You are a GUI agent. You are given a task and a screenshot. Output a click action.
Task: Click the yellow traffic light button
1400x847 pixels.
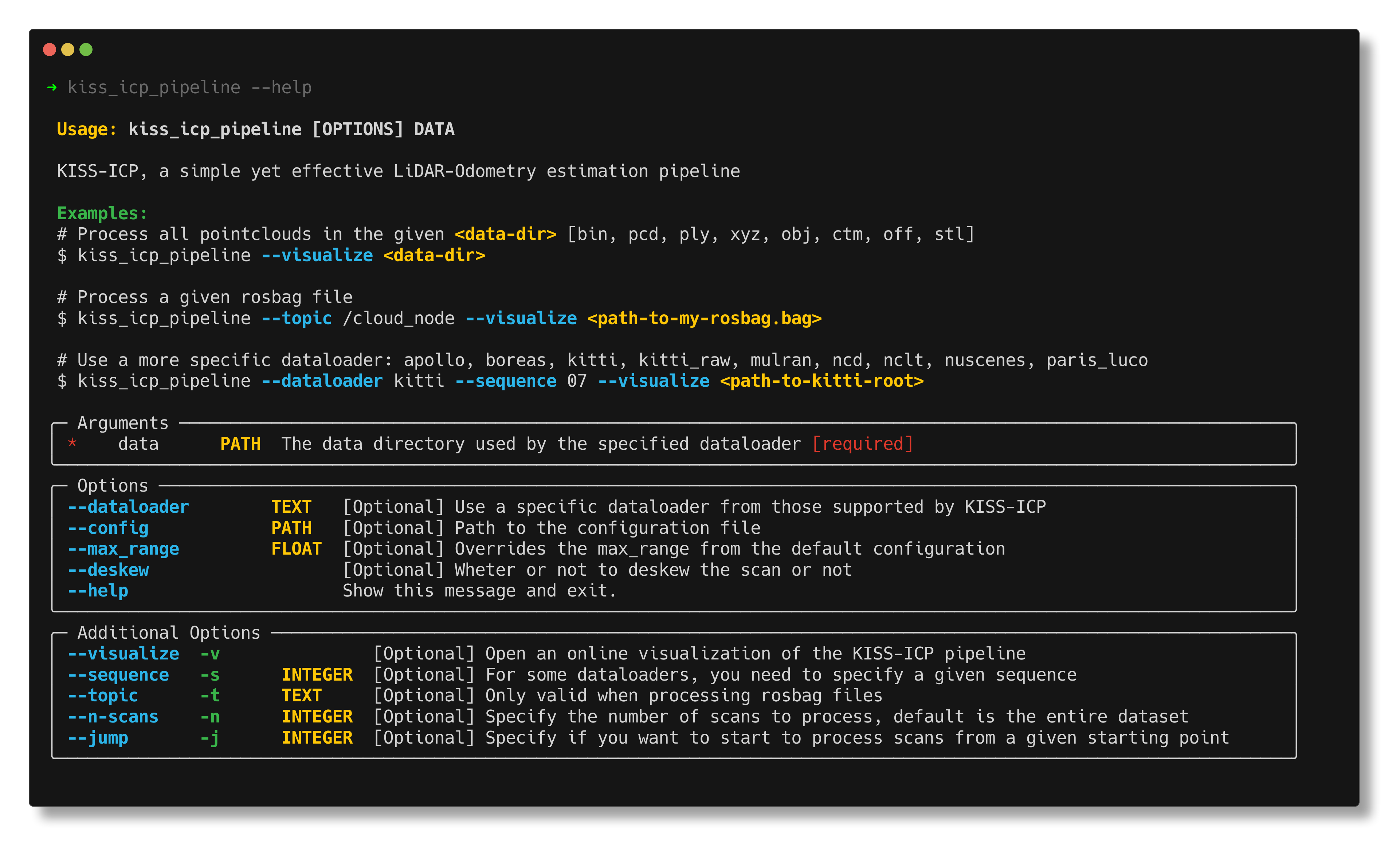click(68, 50)
